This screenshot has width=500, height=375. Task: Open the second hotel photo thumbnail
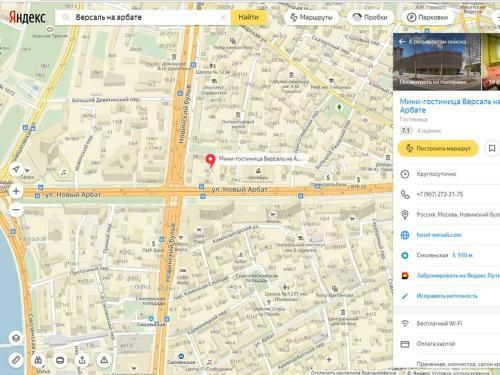(x=491, y=62)
